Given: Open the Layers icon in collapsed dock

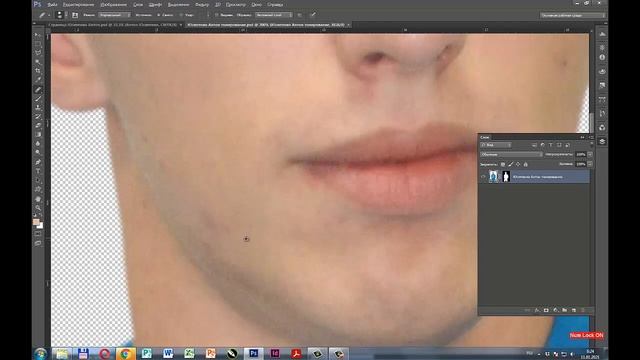Looking at the screenshot, I should click(x=602, y=141).
